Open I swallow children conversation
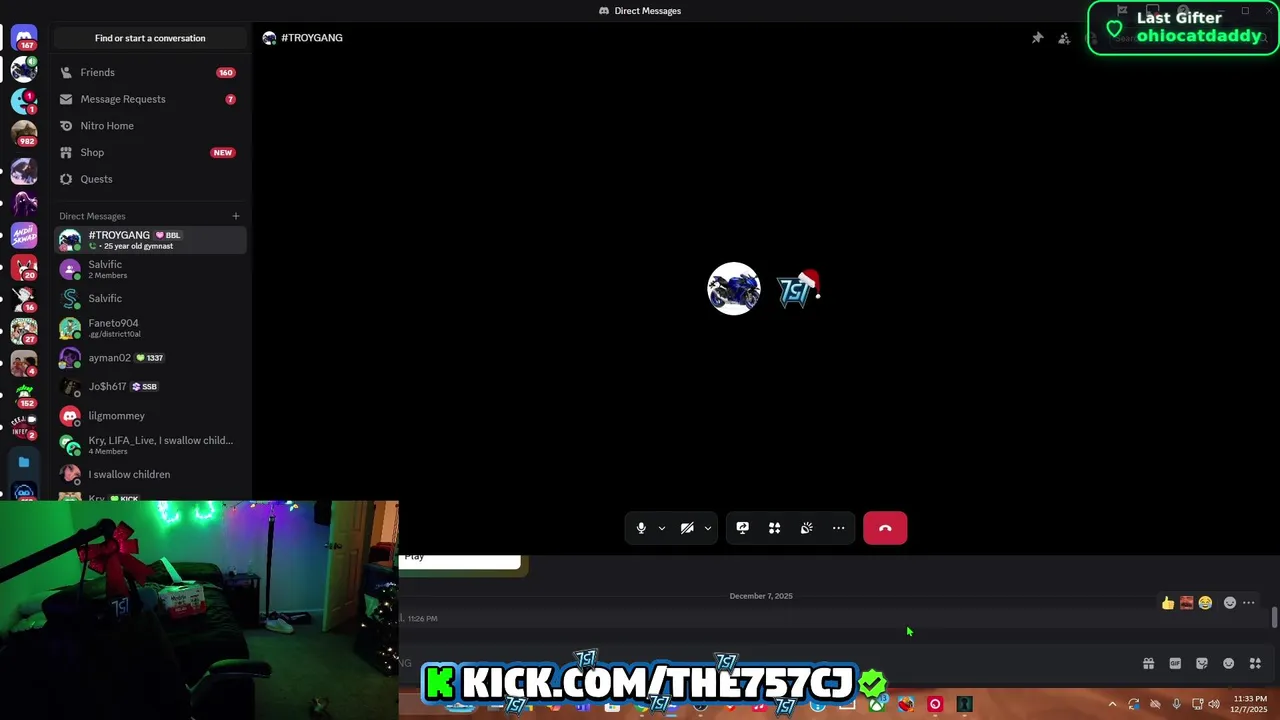 point(150,474)
